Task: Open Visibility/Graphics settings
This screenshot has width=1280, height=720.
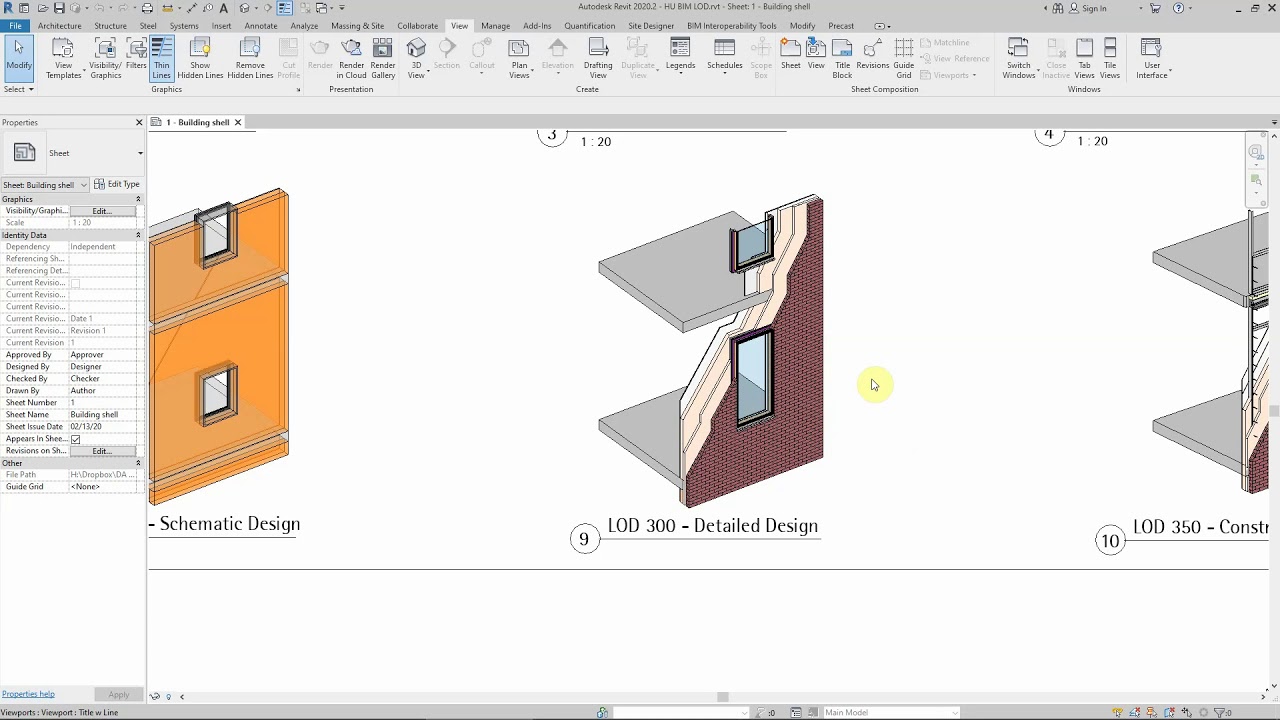Action: pyautogui.click(x=105, y=58)
